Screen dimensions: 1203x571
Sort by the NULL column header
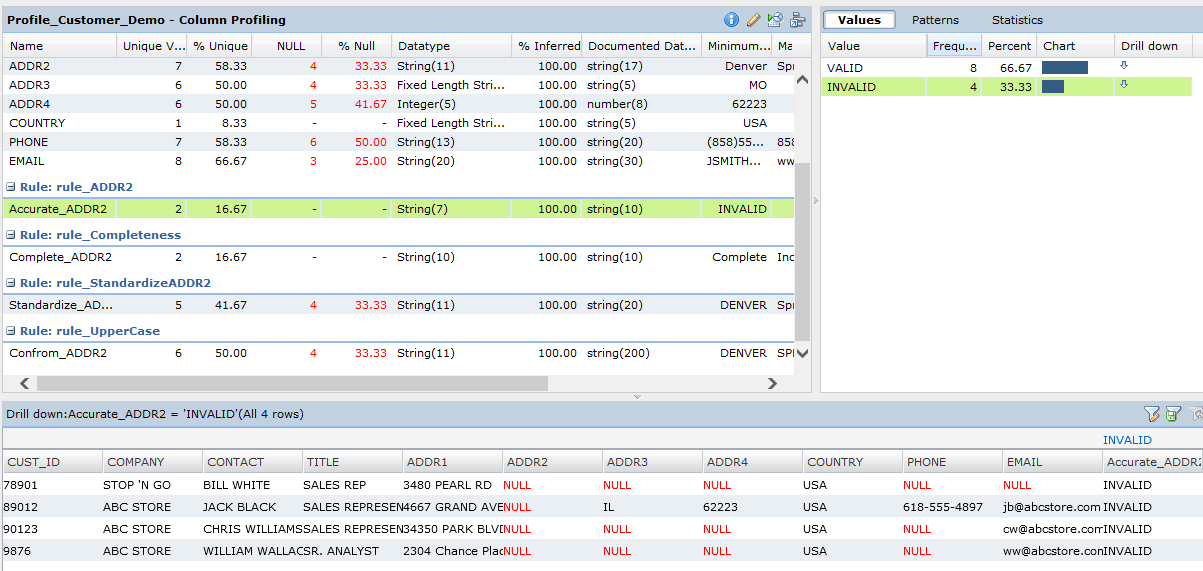coord(286,46)
